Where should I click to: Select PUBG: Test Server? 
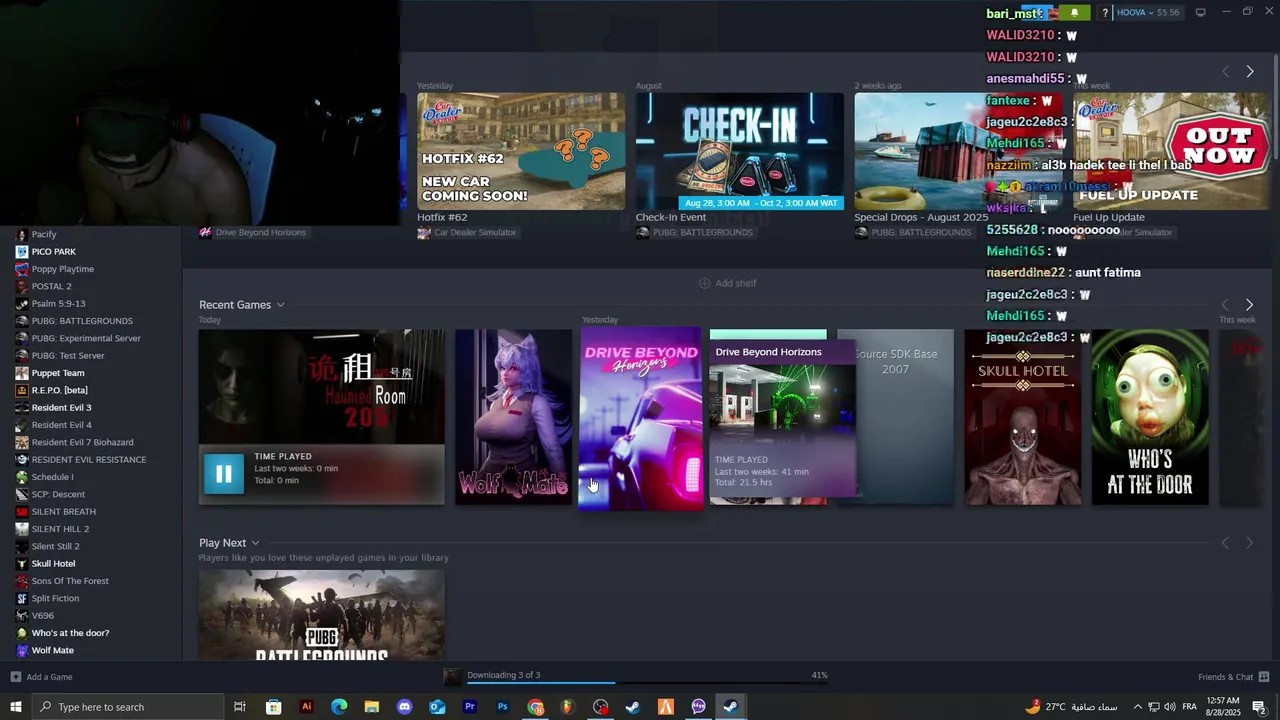(68, 356)
